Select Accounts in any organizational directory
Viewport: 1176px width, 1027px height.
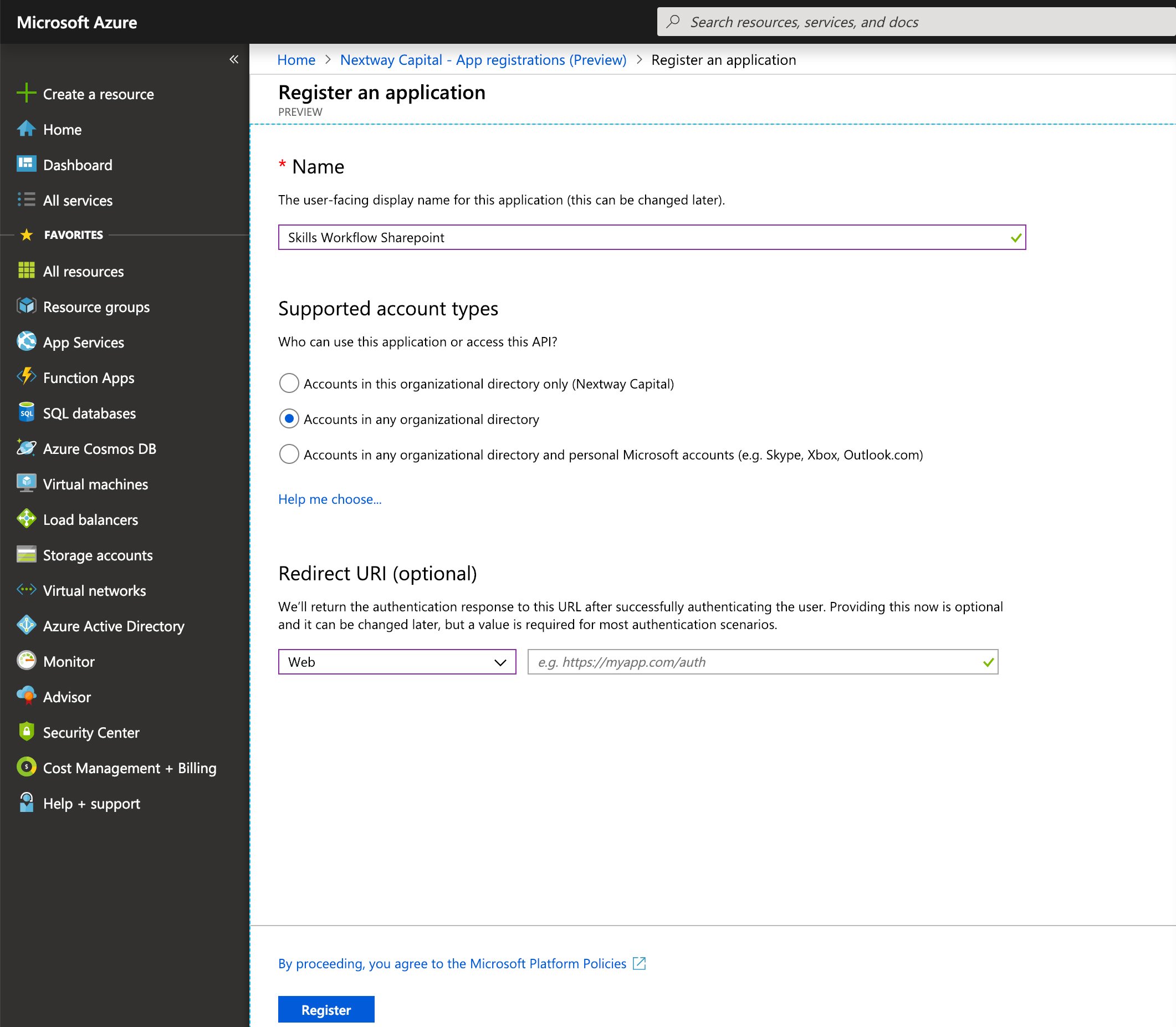click(289, 419)
